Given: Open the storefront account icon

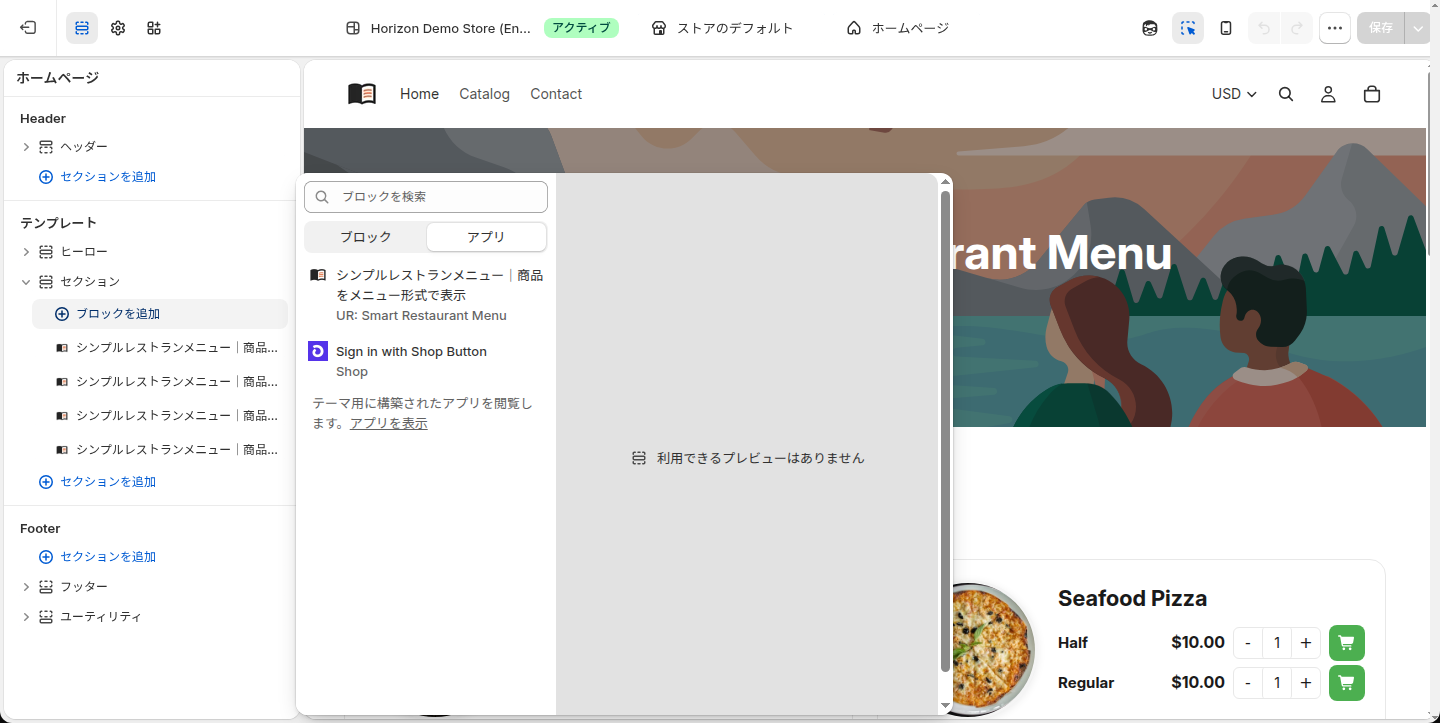Looking at the screenshot, I should (1328, 94).
